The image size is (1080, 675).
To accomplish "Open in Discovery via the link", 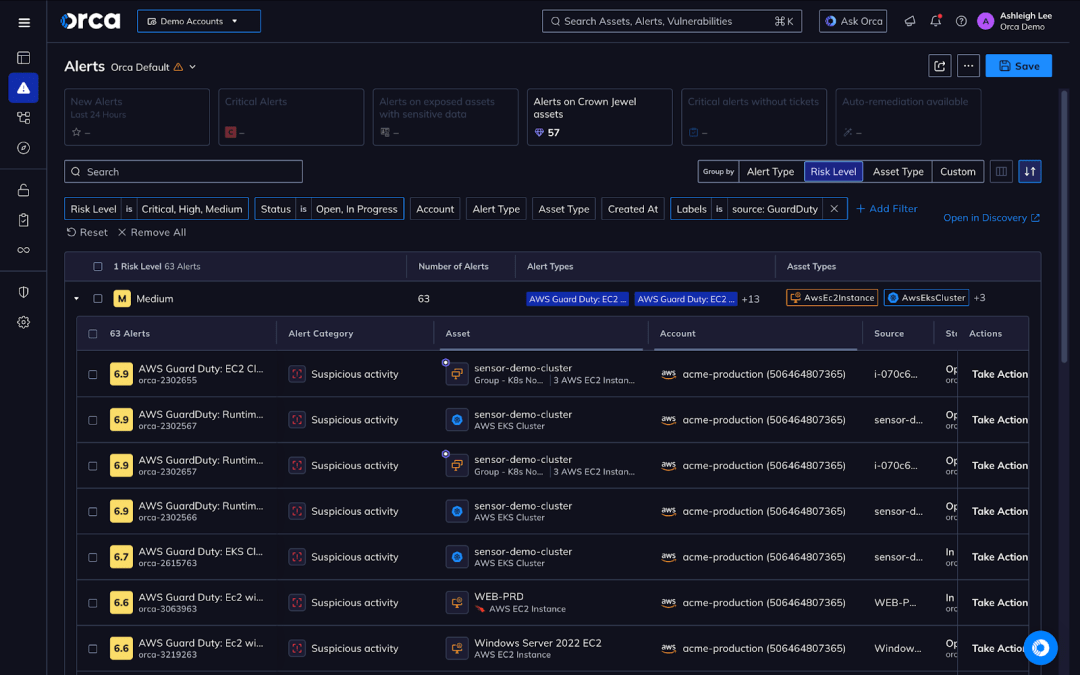I will click(986, 217).
